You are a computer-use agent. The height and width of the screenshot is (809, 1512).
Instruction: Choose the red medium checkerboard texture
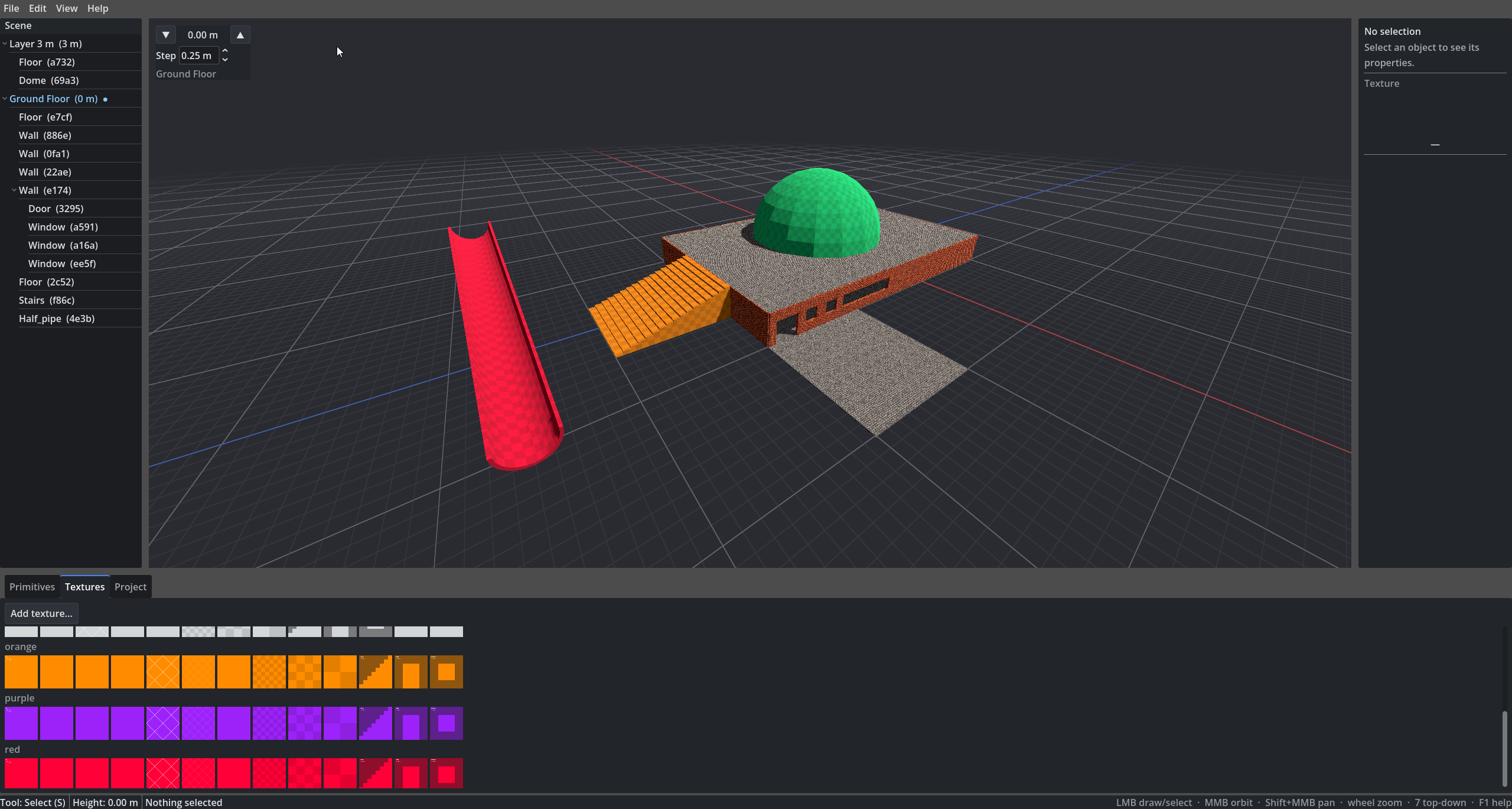tap(305, 773)
